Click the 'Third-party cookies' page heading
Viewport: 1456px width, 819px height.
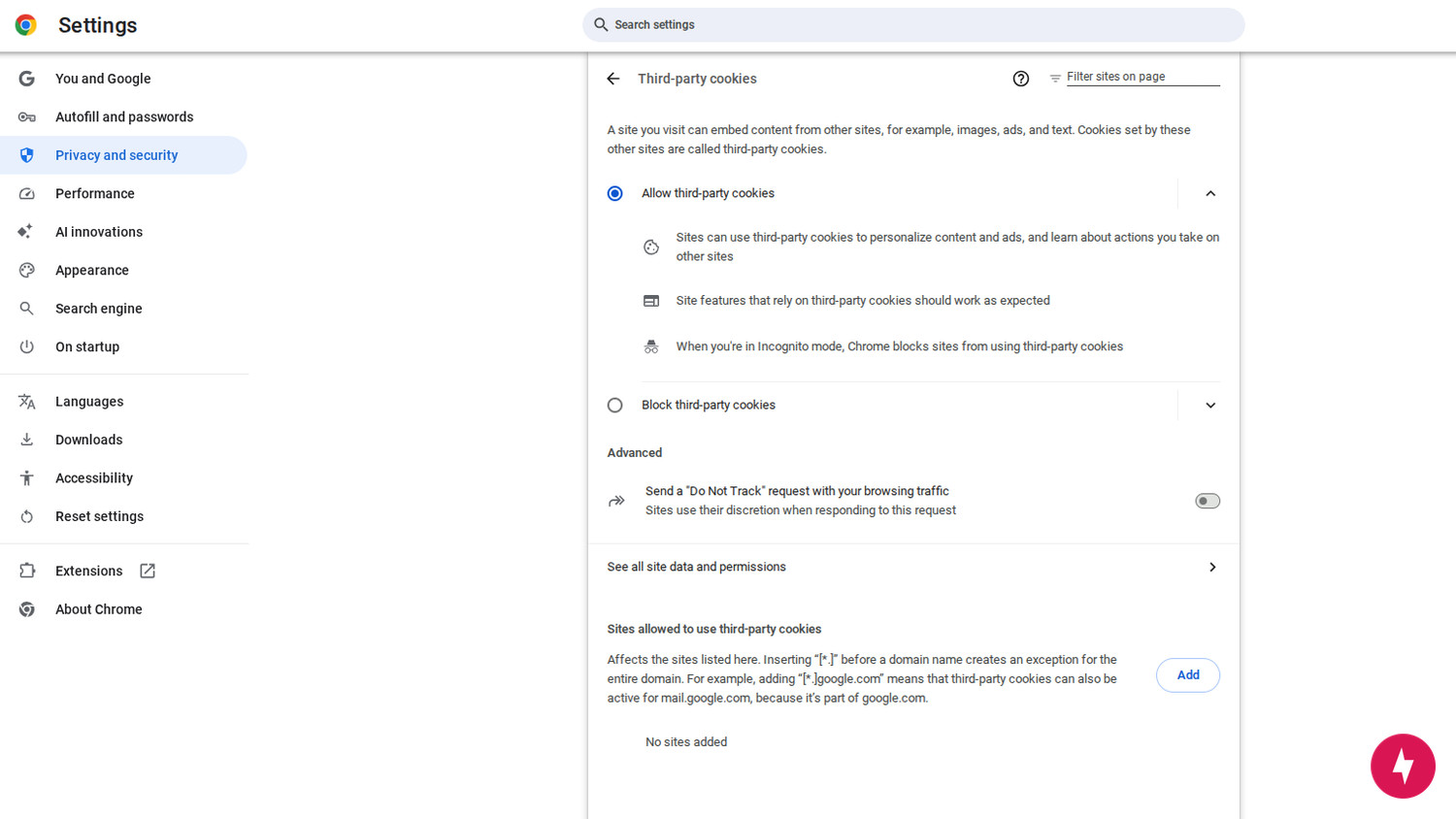tap(697, 79)
